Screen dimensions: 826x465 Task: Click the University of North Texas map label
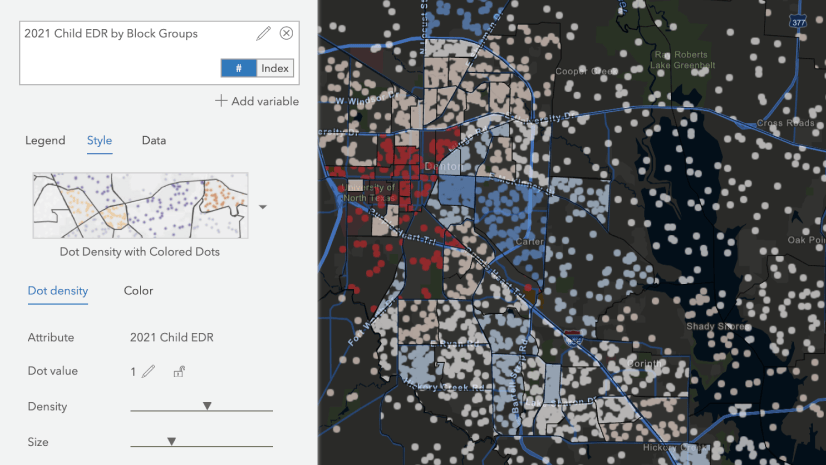tap(369, 193)
